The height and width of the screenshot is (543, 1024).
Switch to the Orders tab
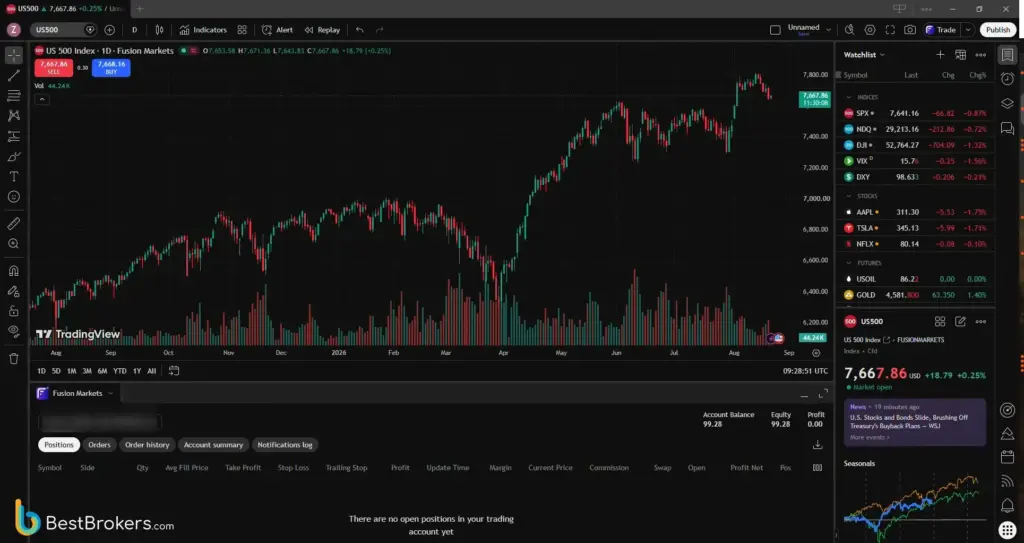(x=99, y=445)
